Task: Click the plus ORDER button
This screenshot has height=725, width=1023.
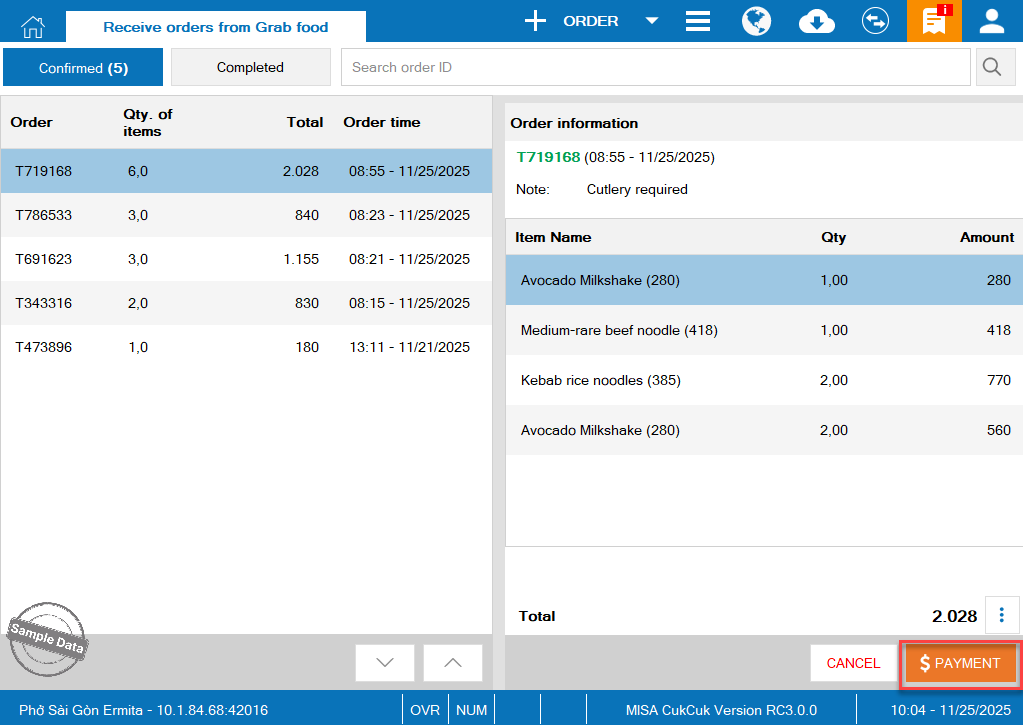Action: pyautogui.click(x=573, y=21)
